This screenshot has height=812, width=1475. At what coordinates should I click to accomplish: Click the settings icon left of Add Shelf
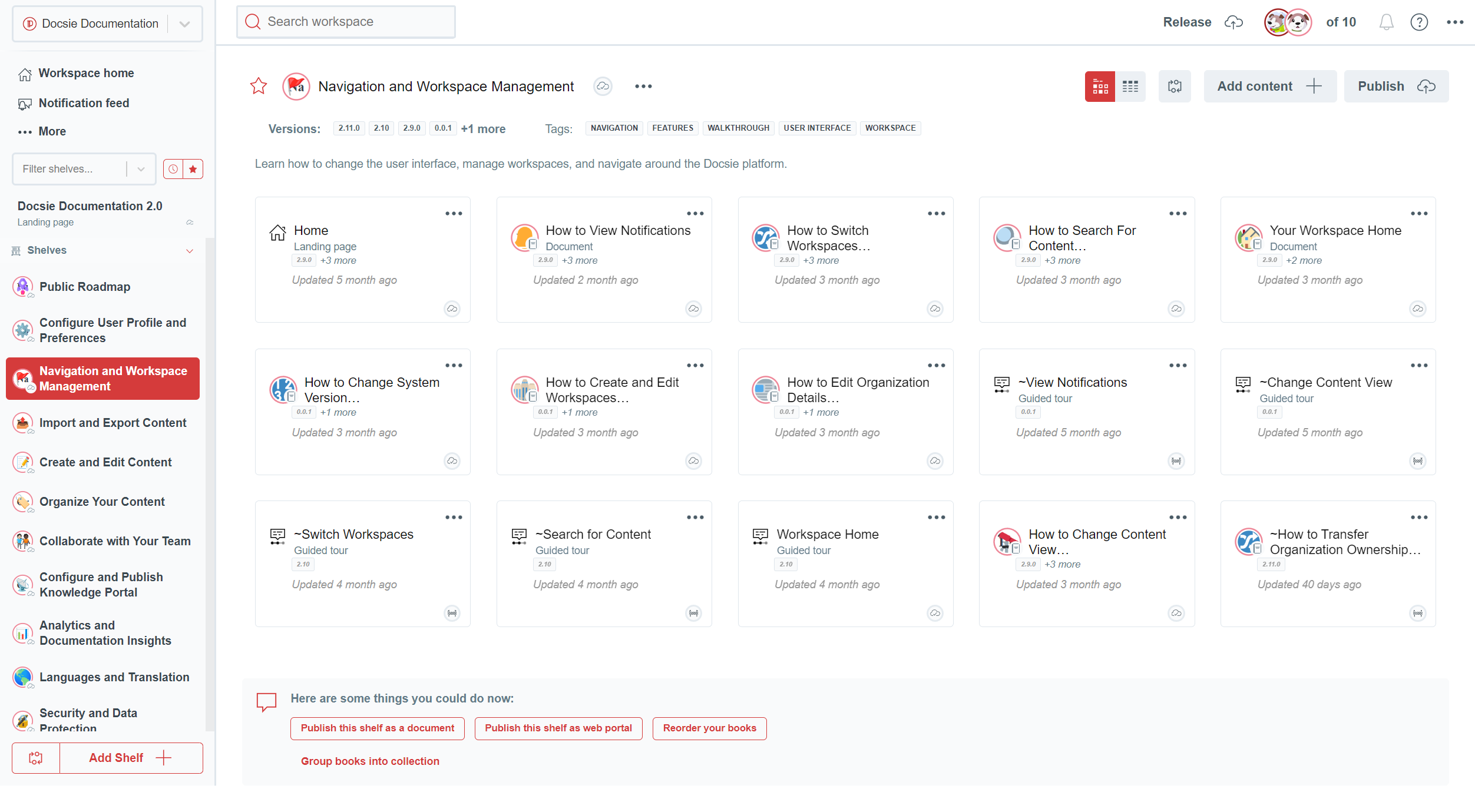pyautogui.click(x=36, y=758)
